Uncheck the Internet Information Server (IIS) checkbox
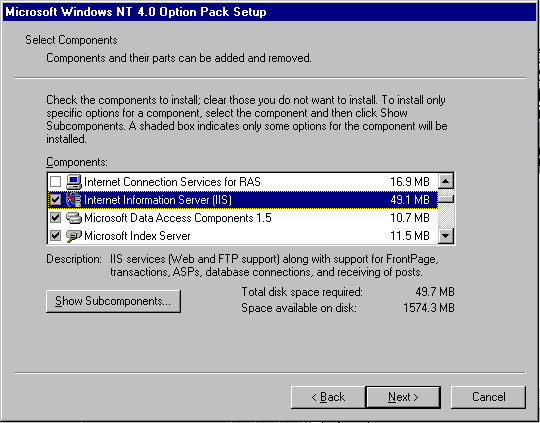 [x=55, y=200]
